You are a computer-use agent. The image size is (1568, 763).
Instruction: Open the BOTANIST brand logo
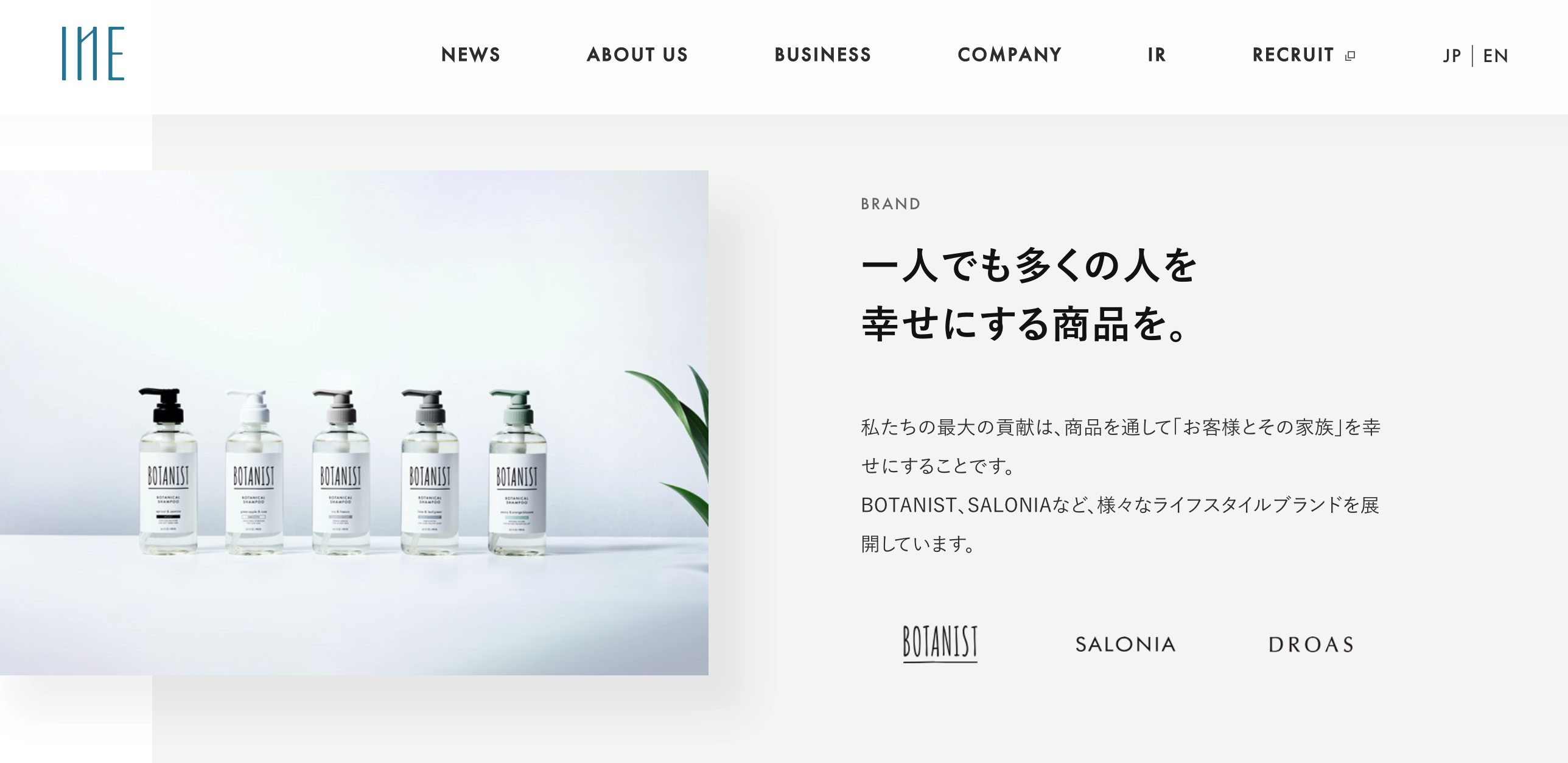pyautogui.click(x=940, y=643)
